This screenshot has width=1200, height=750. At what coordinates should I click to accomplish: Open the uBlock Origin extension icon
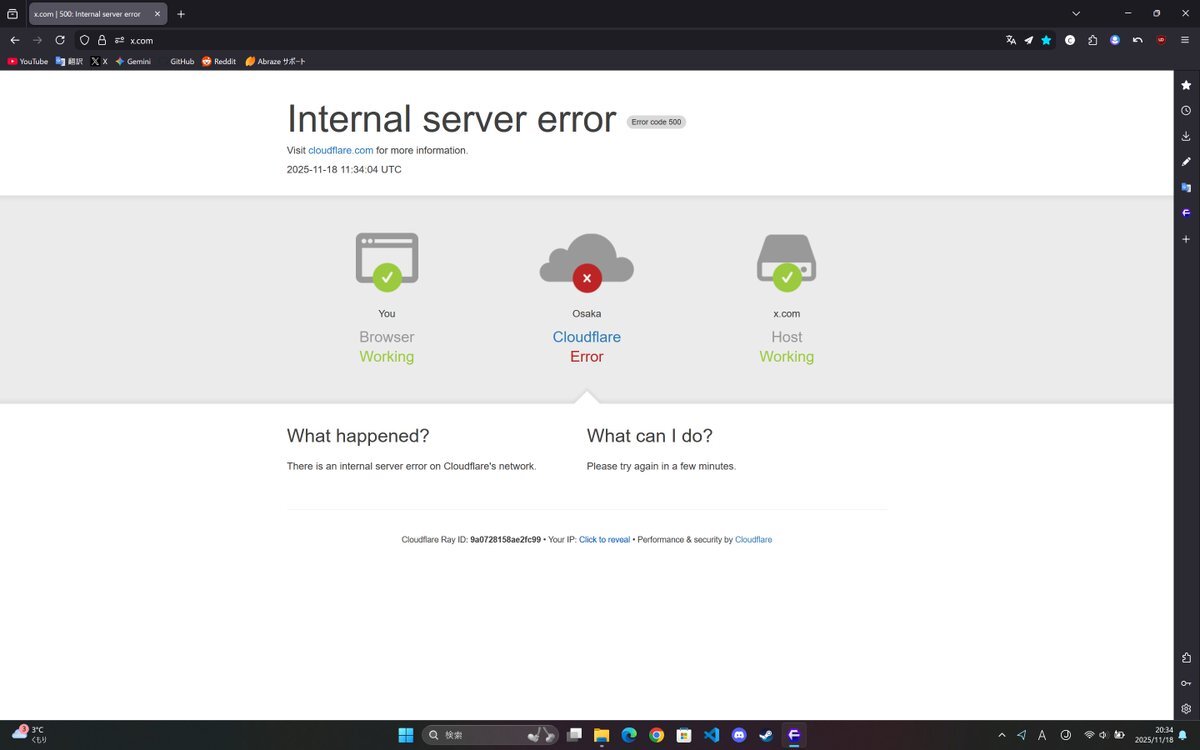(x=1161, y=40)
